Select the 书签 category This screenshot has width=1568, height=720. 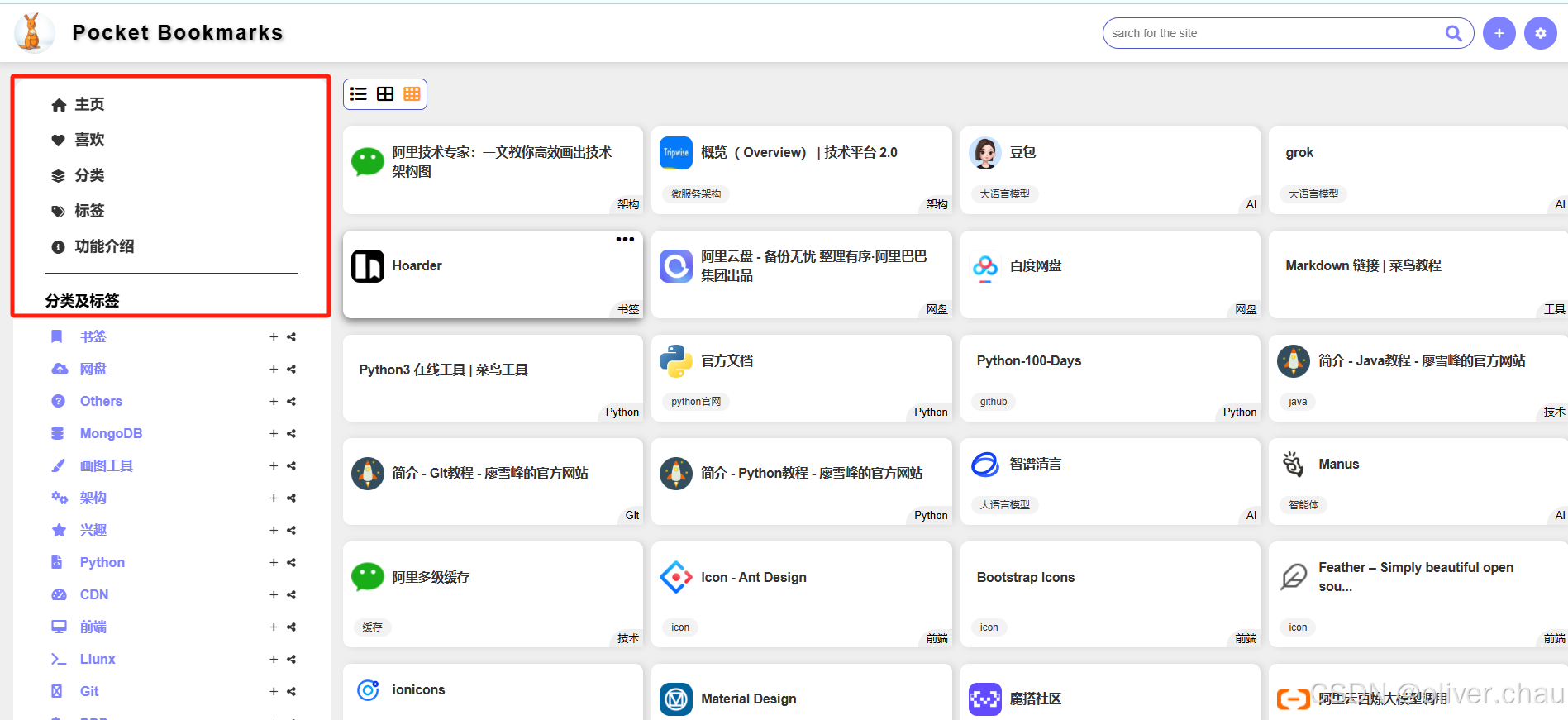click(x=93, y=336)
